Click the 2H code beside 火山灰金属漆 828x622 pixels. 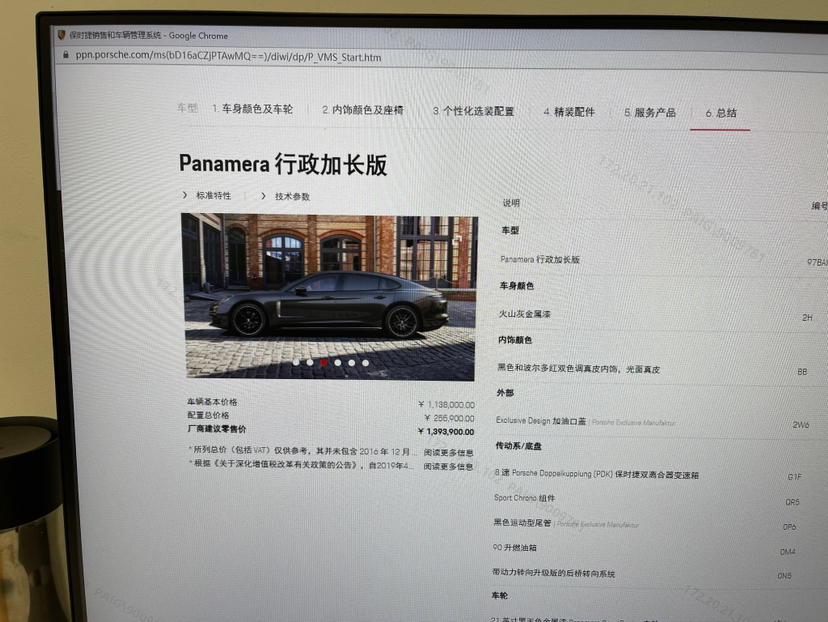807,317
